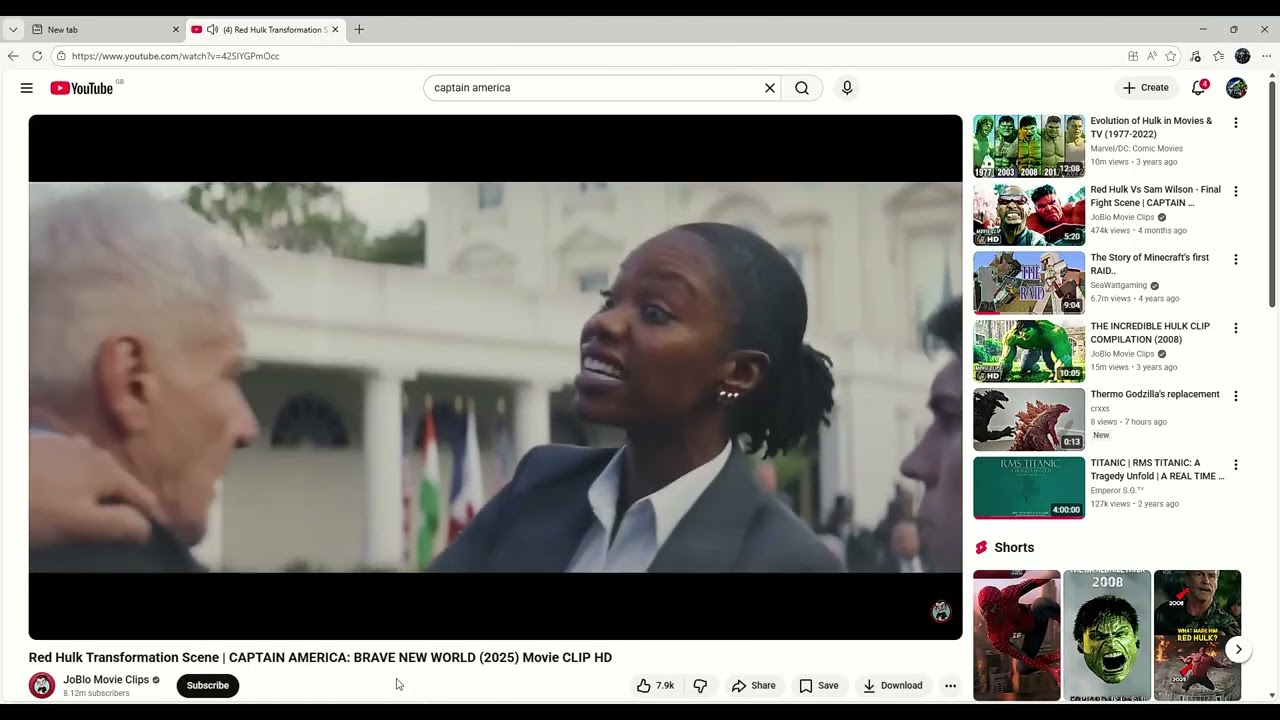Clear the search box text

[770, 88]
